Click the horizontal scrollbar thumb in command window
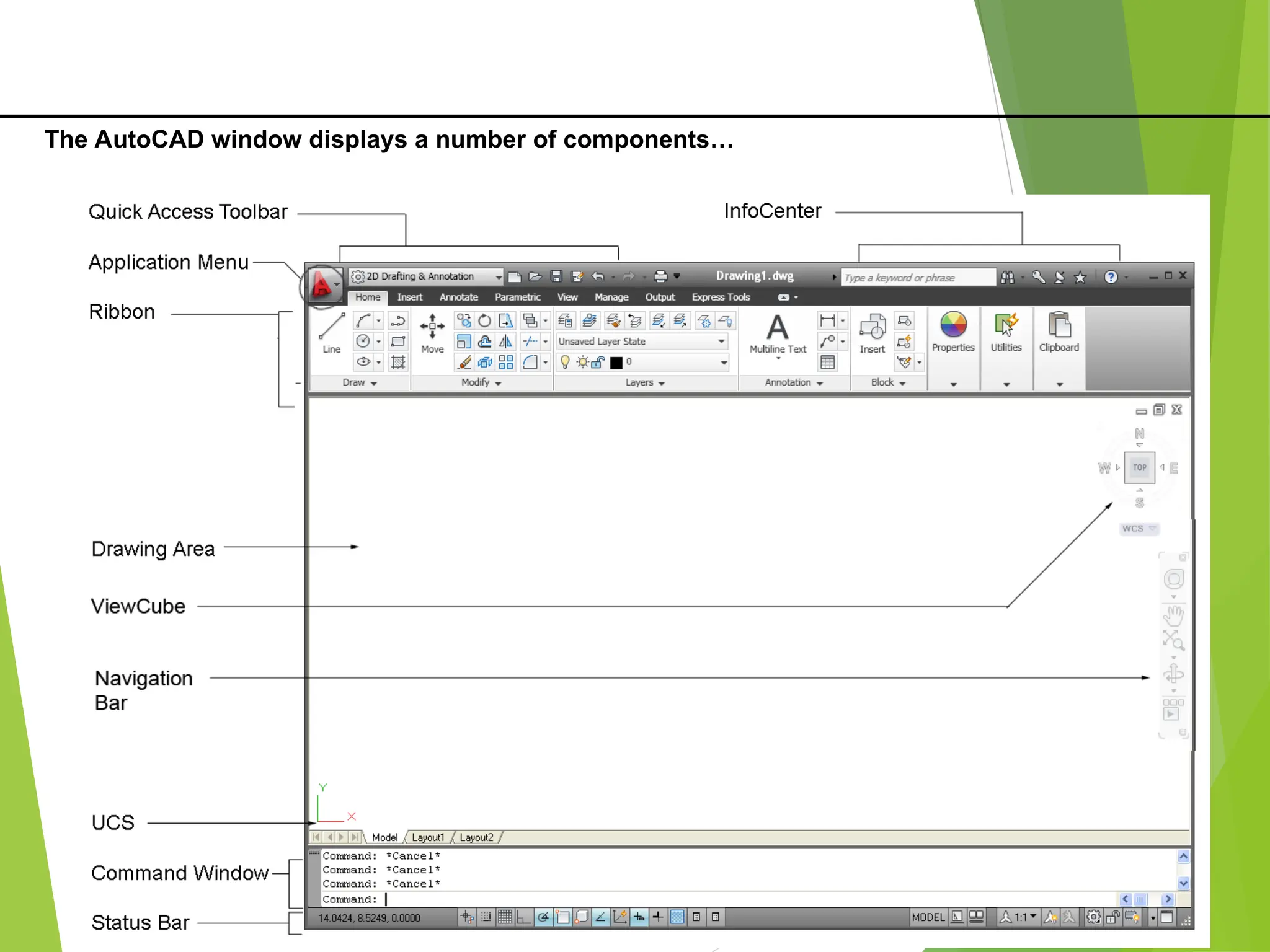This screenshot has width=1270, height=952. tap(1140, 899)
